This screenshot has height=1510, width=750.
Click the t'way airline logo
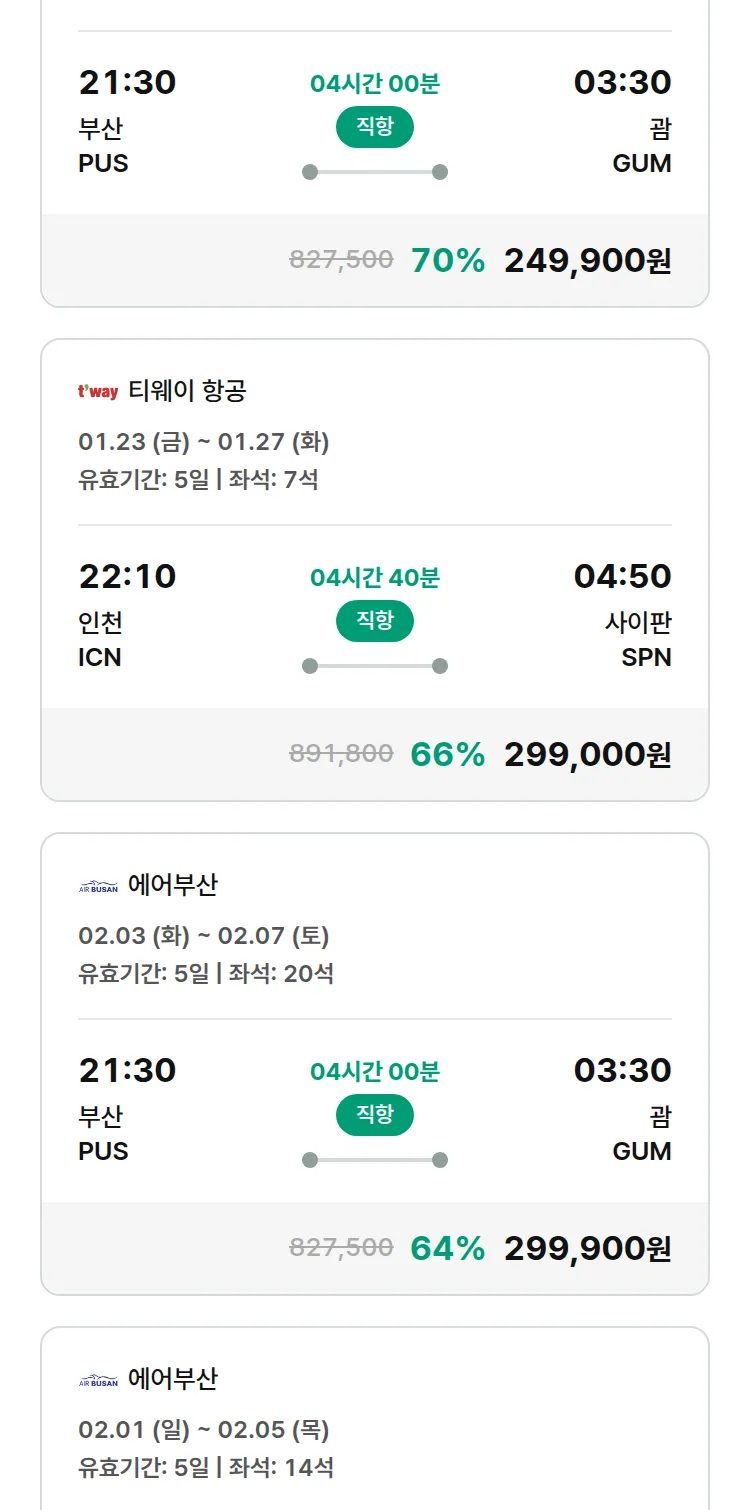98,391
